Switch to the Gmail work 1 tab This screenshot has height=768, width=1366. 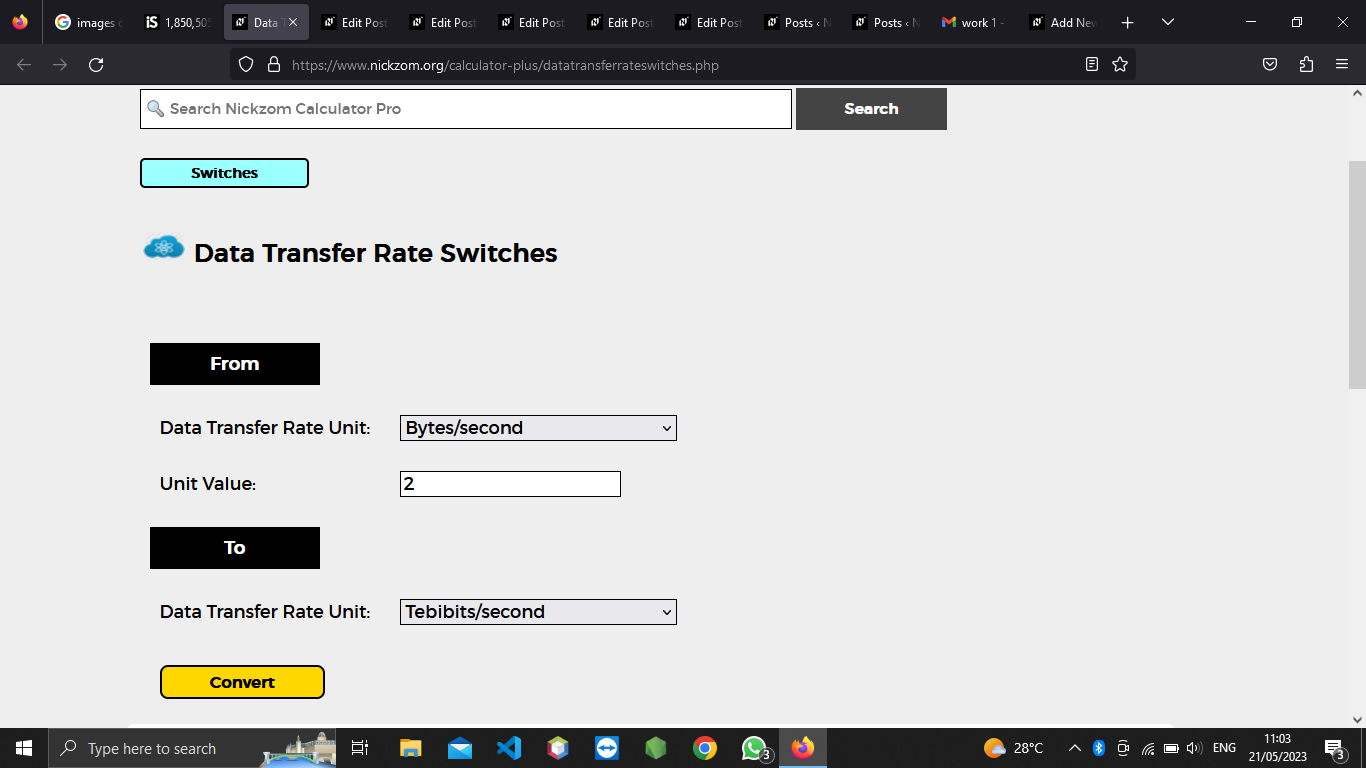click(973, 22)
